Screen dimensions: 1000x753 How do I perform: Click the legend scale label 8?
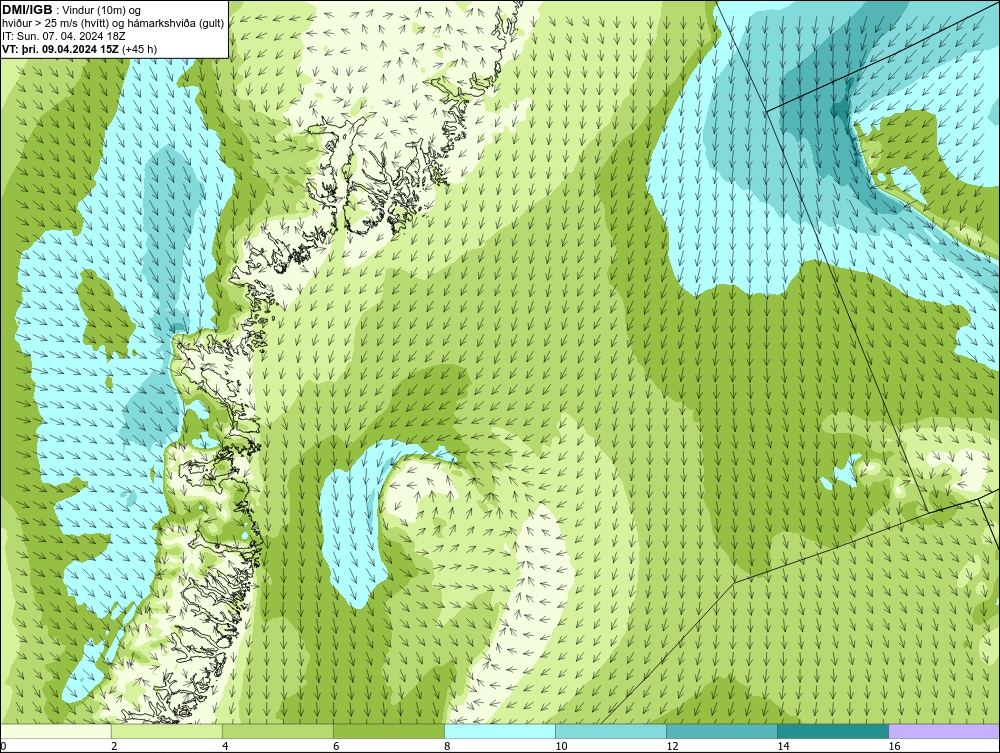pos(447,746)
